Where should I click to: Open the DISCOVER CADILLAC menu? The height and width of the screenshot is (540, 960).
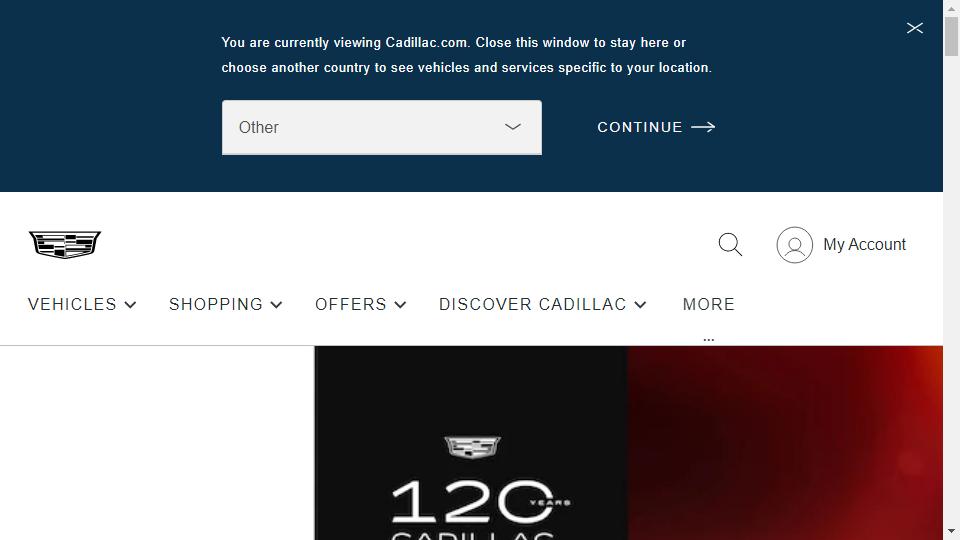pyautogui.click(x=542, y=304)
